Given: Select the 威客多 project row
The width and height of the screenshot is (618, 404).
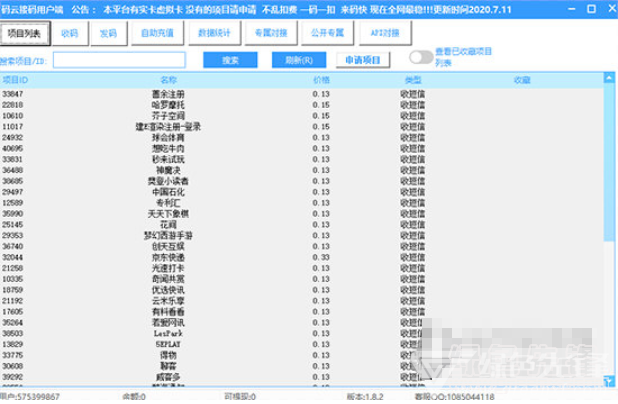Looking at the screenshot, I should 302,377.
